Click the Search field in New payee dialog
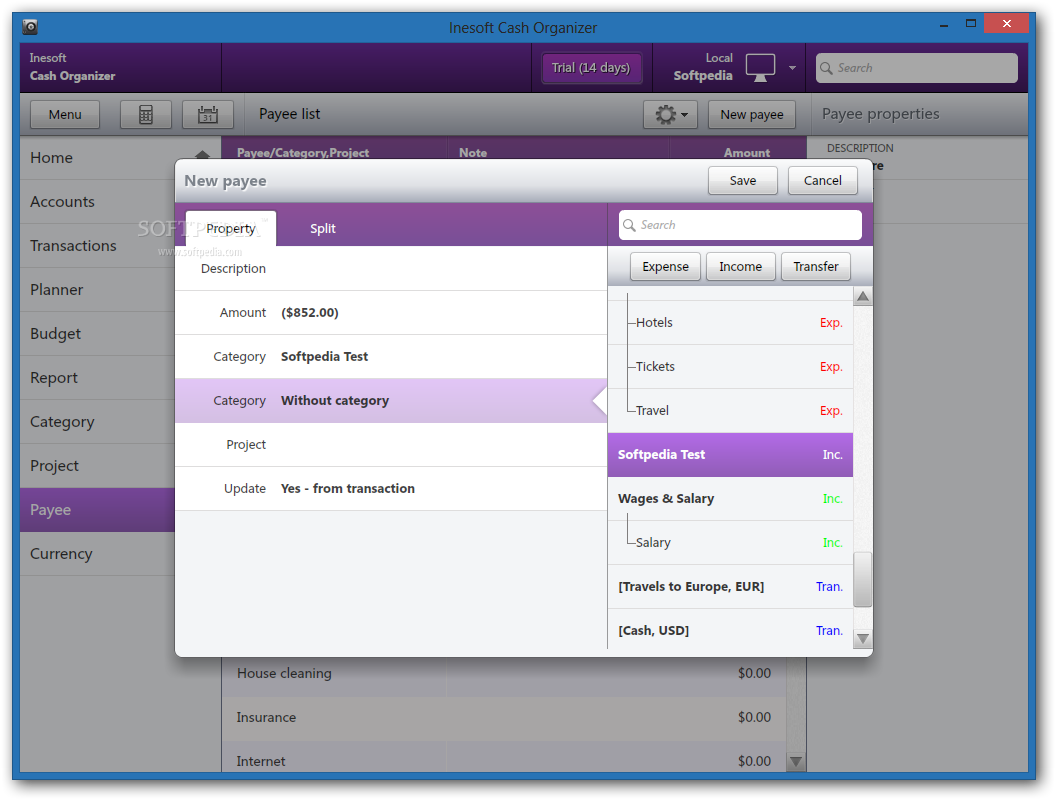Image resolution: width=1056 pixels, height=800 pixels. pos(740,225)
